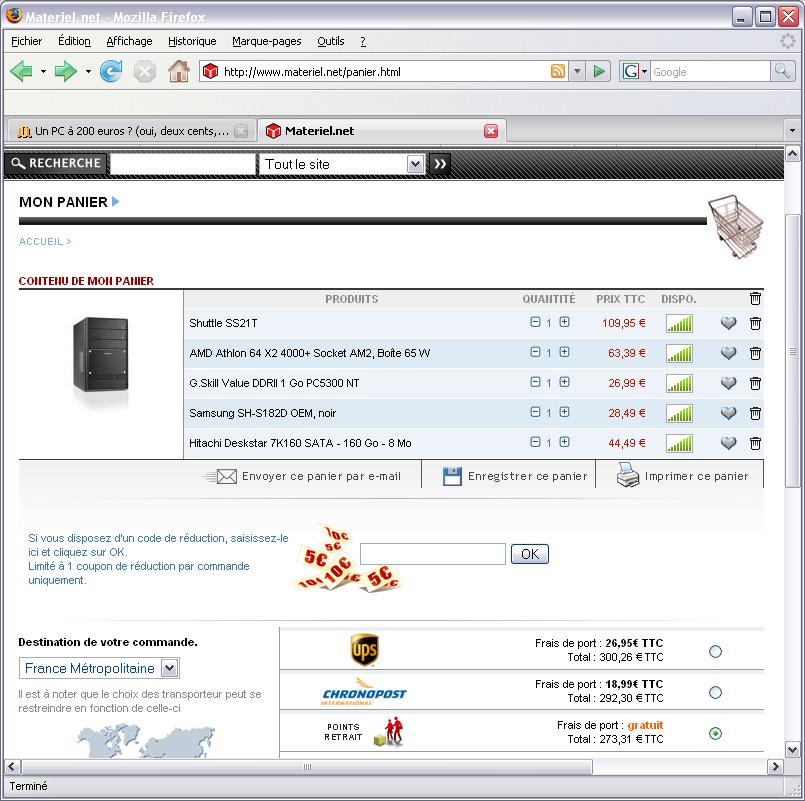
Task: Increase quantity of Shuttle SS21T
Action: click(x=564, y=322)
